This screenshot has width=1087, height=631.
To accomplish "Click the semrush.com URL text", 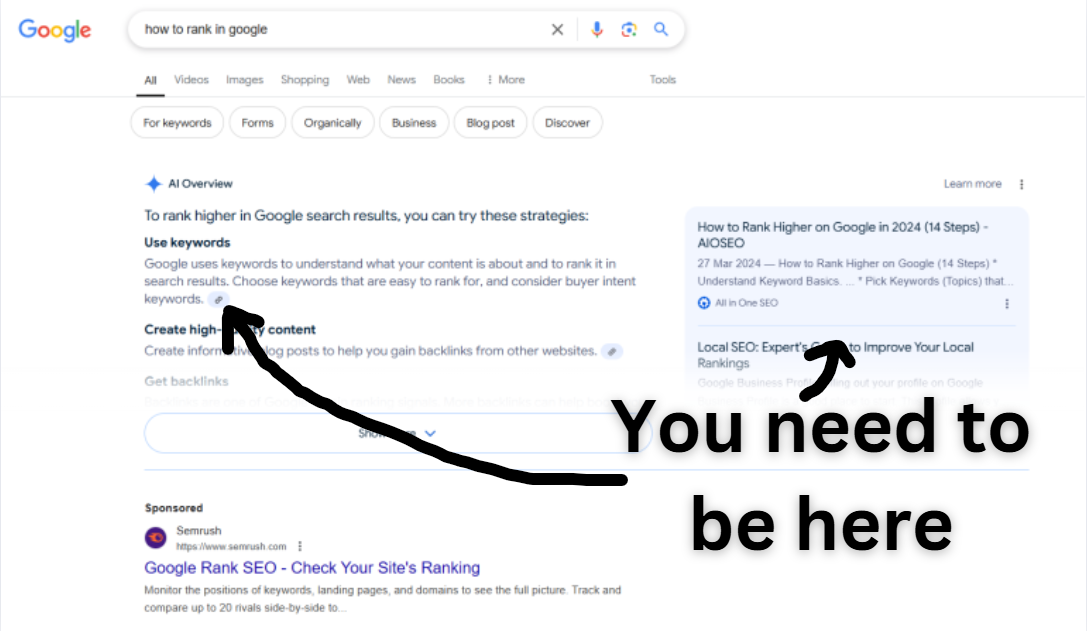I will (232, 546).
